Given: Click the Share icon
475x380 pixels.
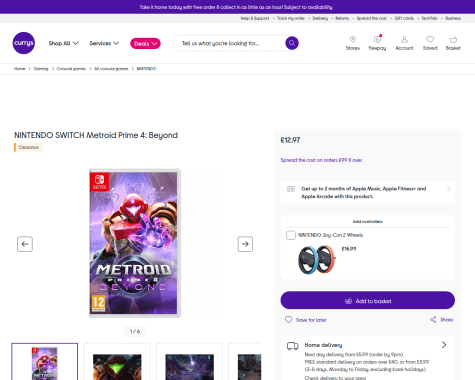Looking at the screenshot, I should (x=433, y=320).
